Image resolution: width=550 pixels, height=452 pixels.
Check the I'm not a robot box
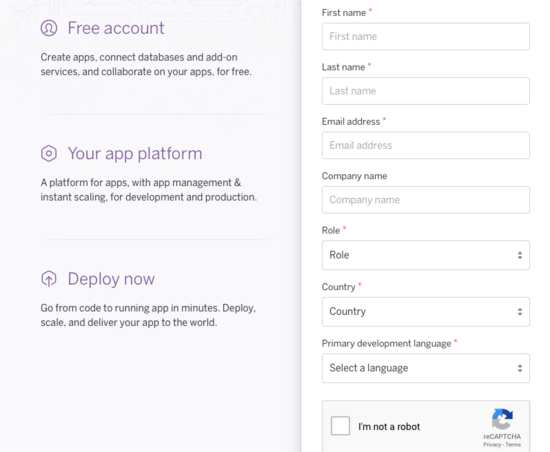[340, 426]
